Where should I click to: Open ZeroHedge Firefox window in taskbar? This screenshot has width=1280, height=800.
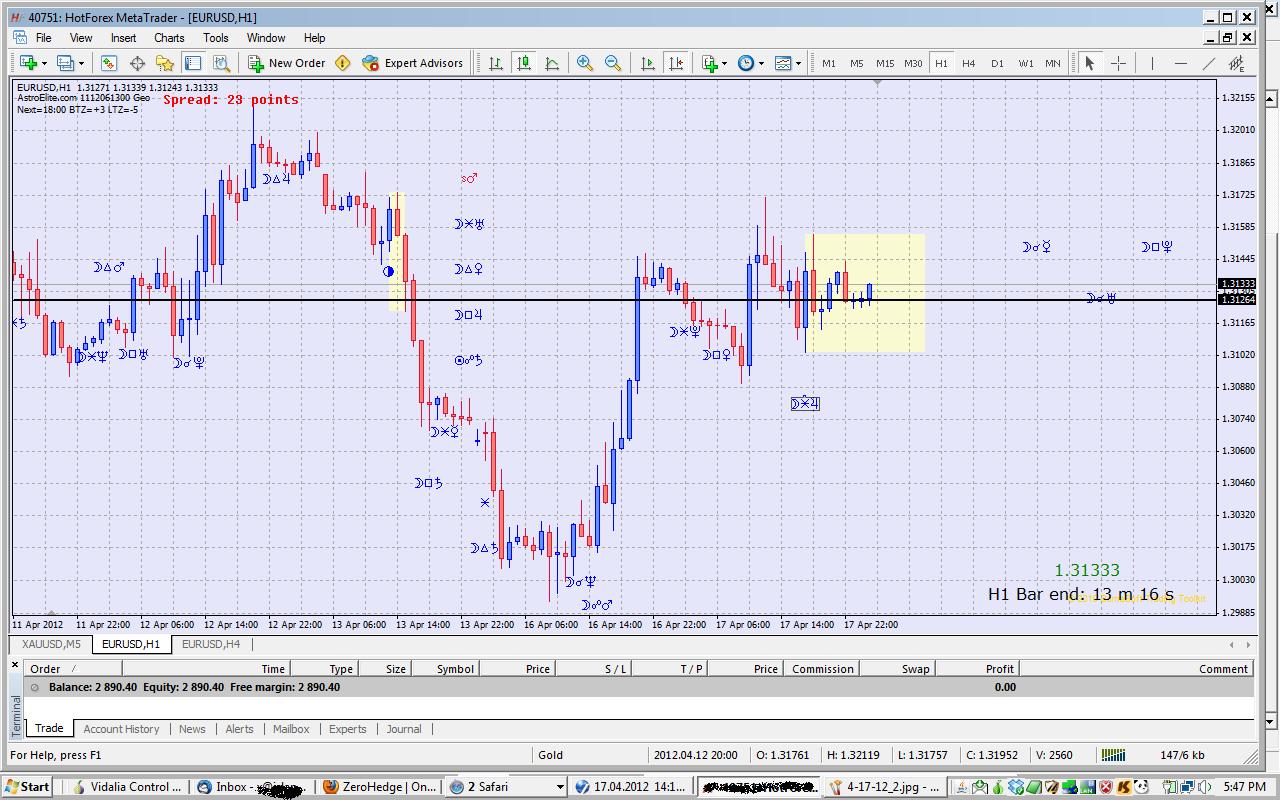pos(381,787)
